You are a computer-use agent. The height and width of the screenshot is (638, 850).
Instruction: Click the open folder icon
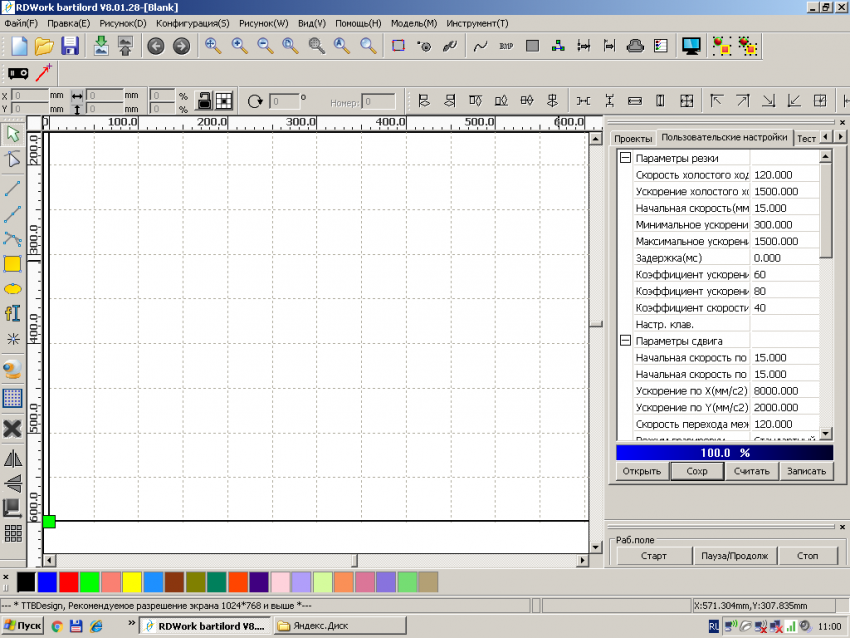[44, 45]
